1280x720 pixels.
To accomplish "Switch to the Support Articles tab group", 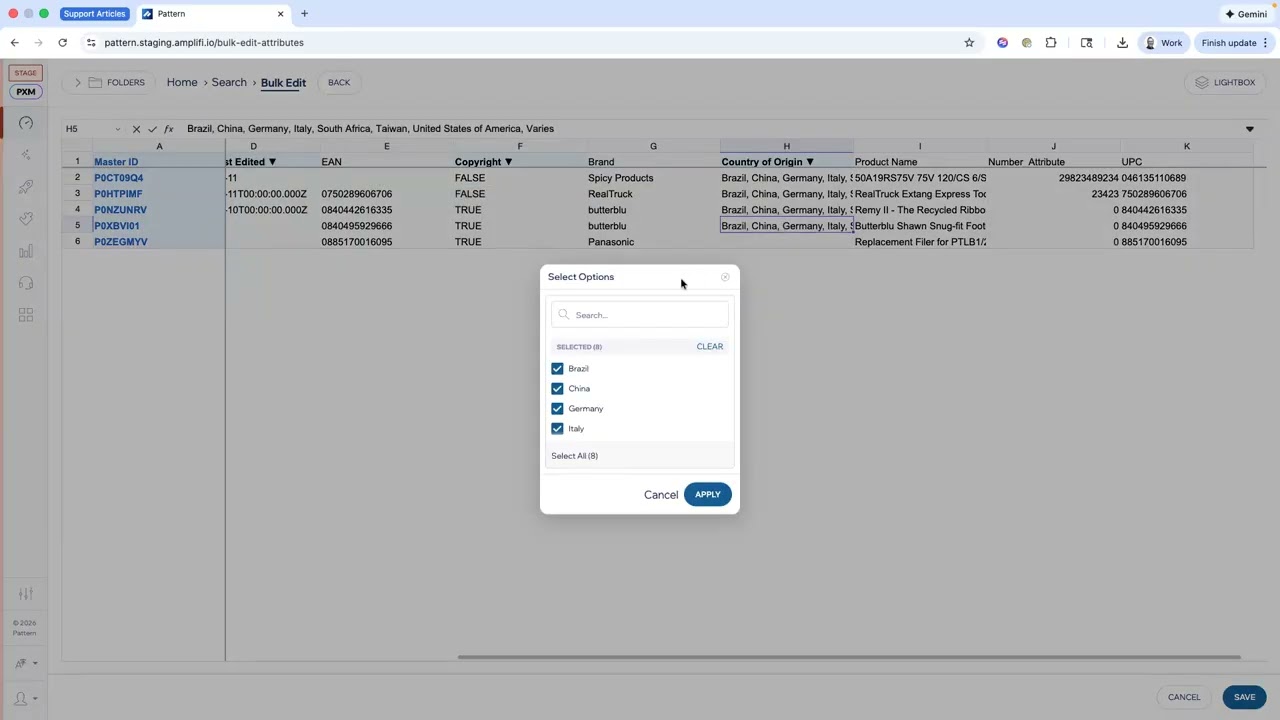I will pos(94,14).
